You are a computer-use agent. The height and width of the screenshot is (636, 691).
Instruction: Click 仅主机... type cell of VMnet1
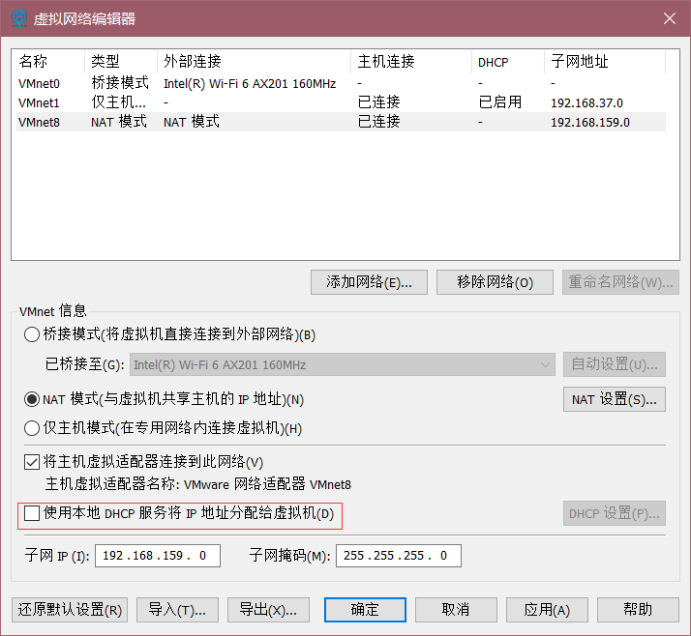point(118,103)
